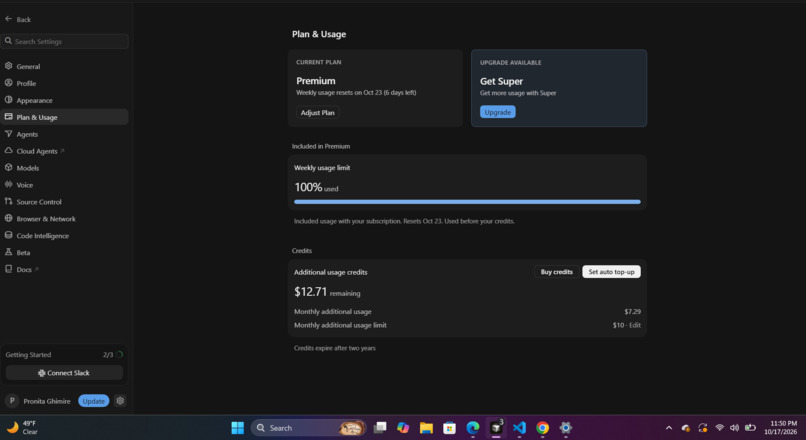Click the Connect Slack button
This screenshot has width=806, height=440.
[x=64, y=373]
